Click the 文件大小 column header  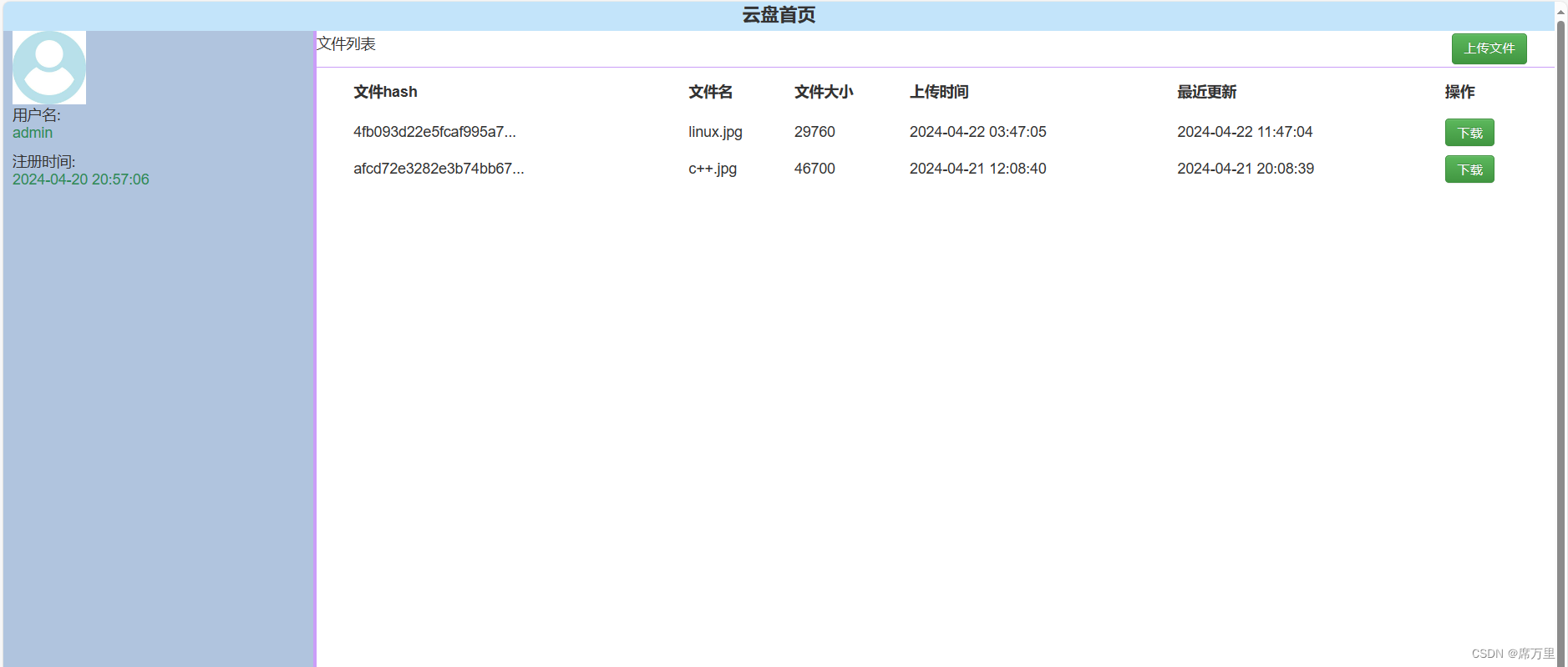coord(824,92)
